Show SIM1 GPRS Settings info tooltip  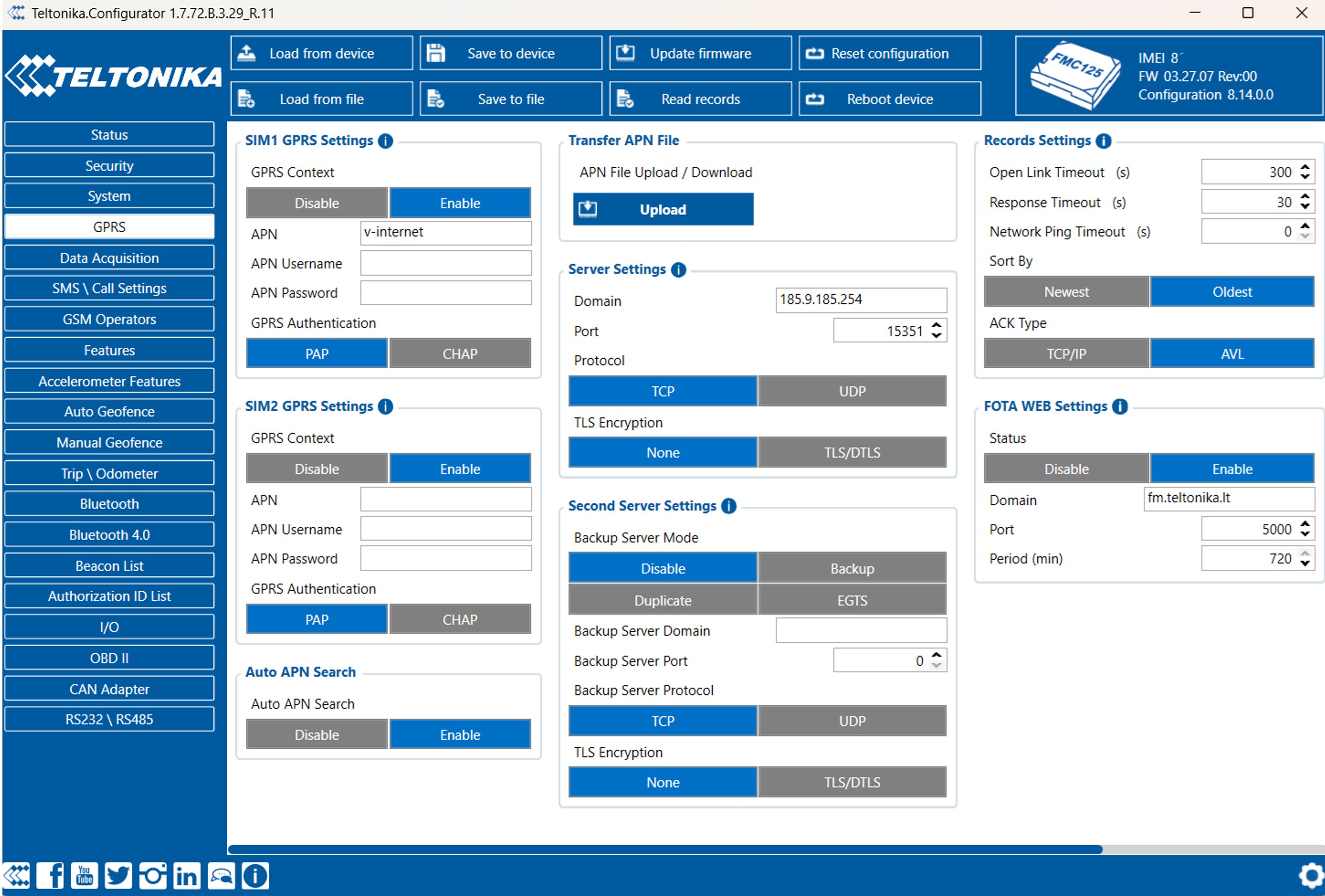point(385,141)
